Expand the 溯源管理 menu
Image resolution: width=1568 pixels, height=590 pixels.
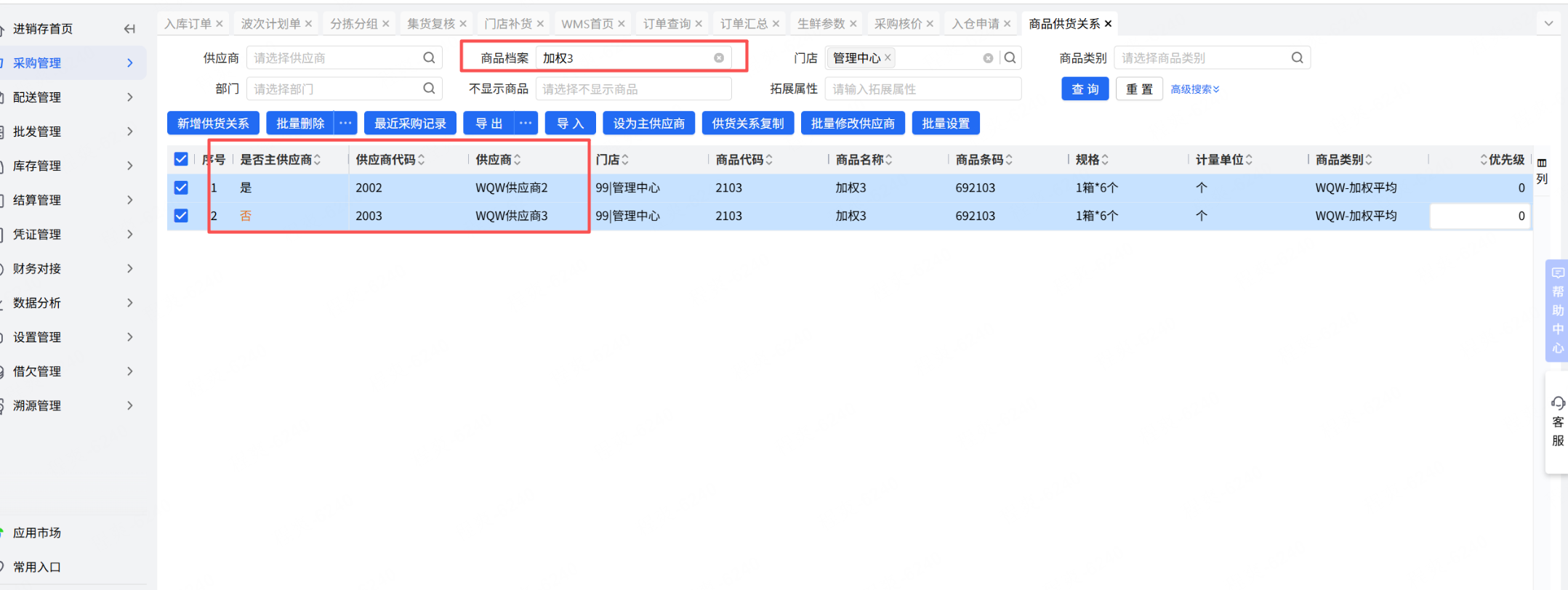[x=73, y=405]
